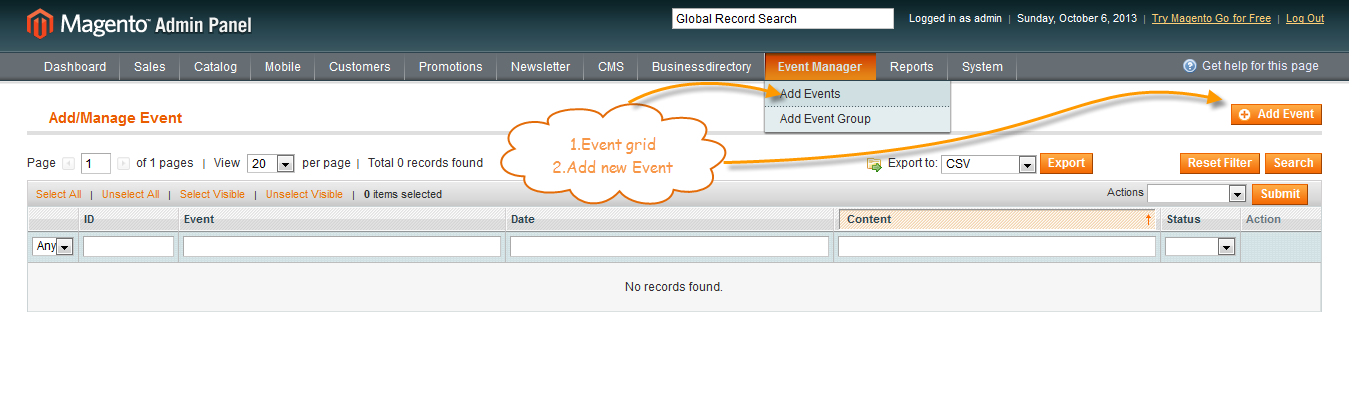
Task: Open the CMS menu
Action: 611,67
